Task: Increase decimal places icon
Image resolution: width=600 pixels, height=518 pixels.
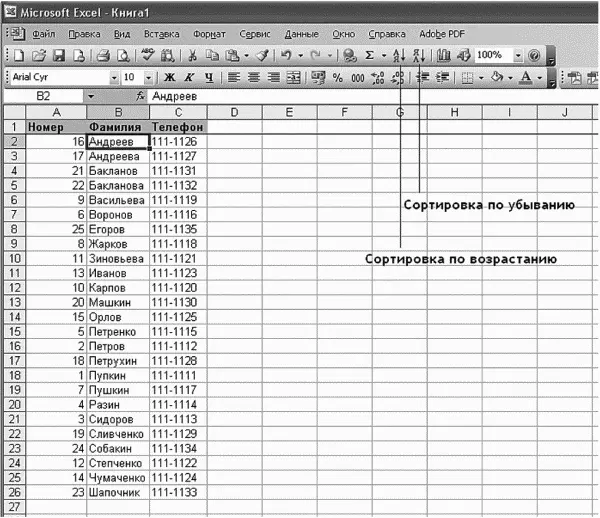Action: click(x=378, y=78)
